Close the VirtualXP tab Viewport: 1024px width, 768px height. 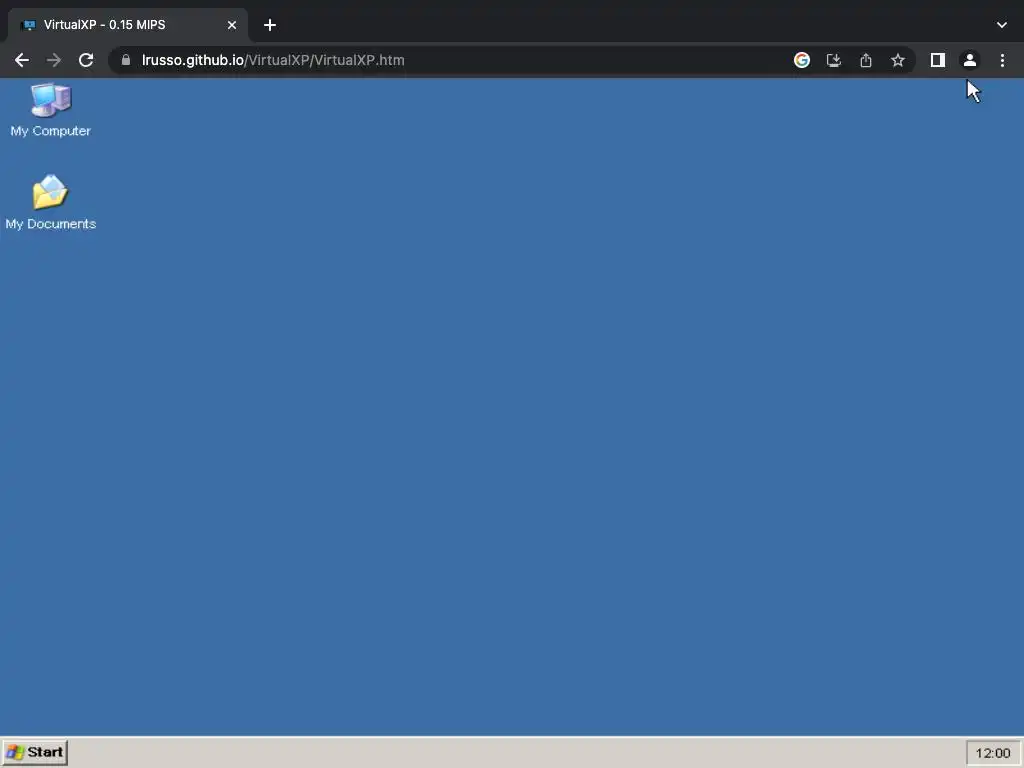click(232, 25)
